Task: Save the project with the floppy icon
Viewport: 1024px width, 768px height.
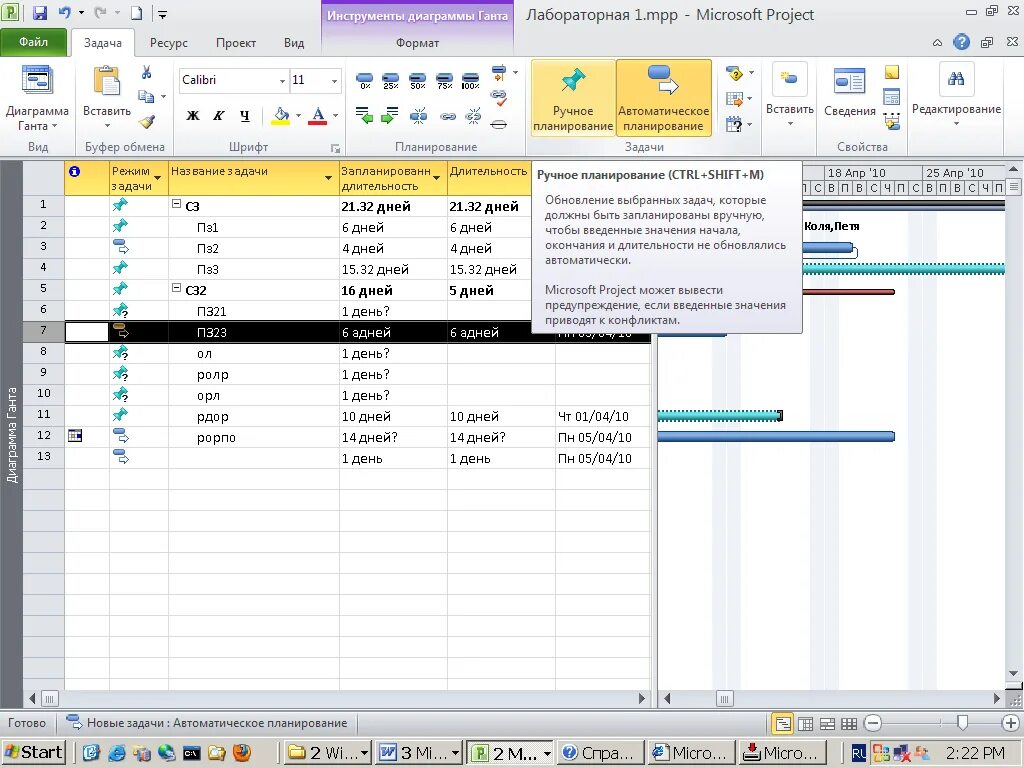Action: [x=40, y=12]
